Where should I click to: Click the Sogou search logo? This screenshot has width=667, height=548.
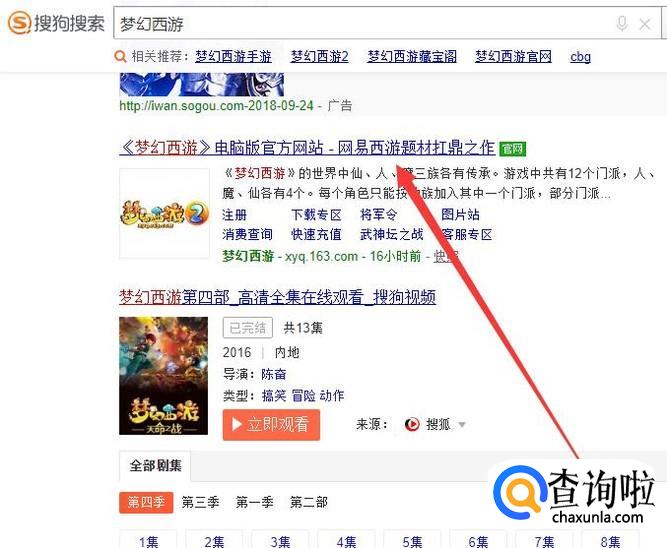(x=56, y=23)
